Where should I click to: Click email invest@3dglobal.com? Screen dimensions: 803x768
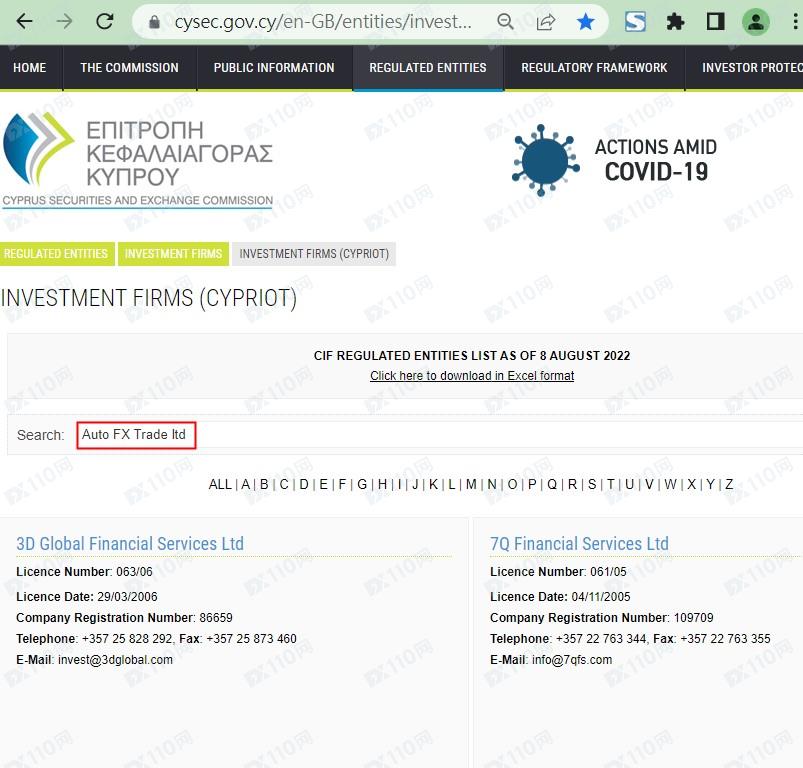[x=115, y=660]
